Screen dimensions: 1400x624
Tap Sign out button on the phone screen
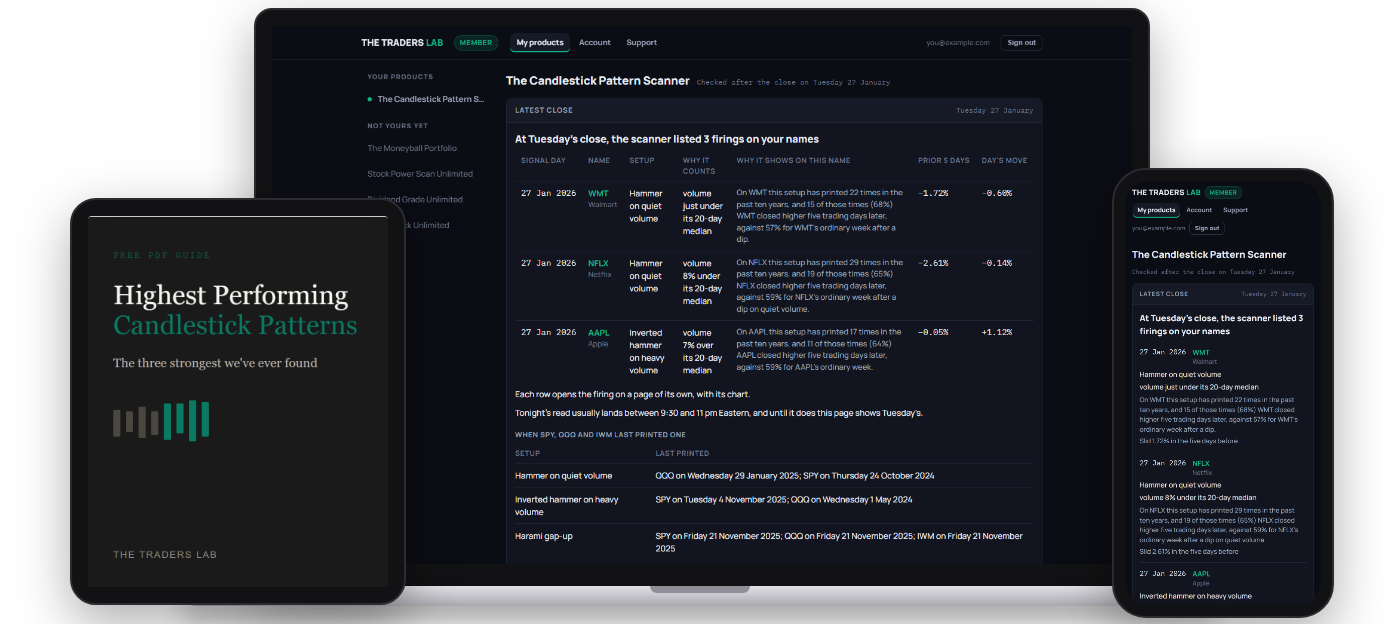pyautogui.click(x=1207, y=228)
